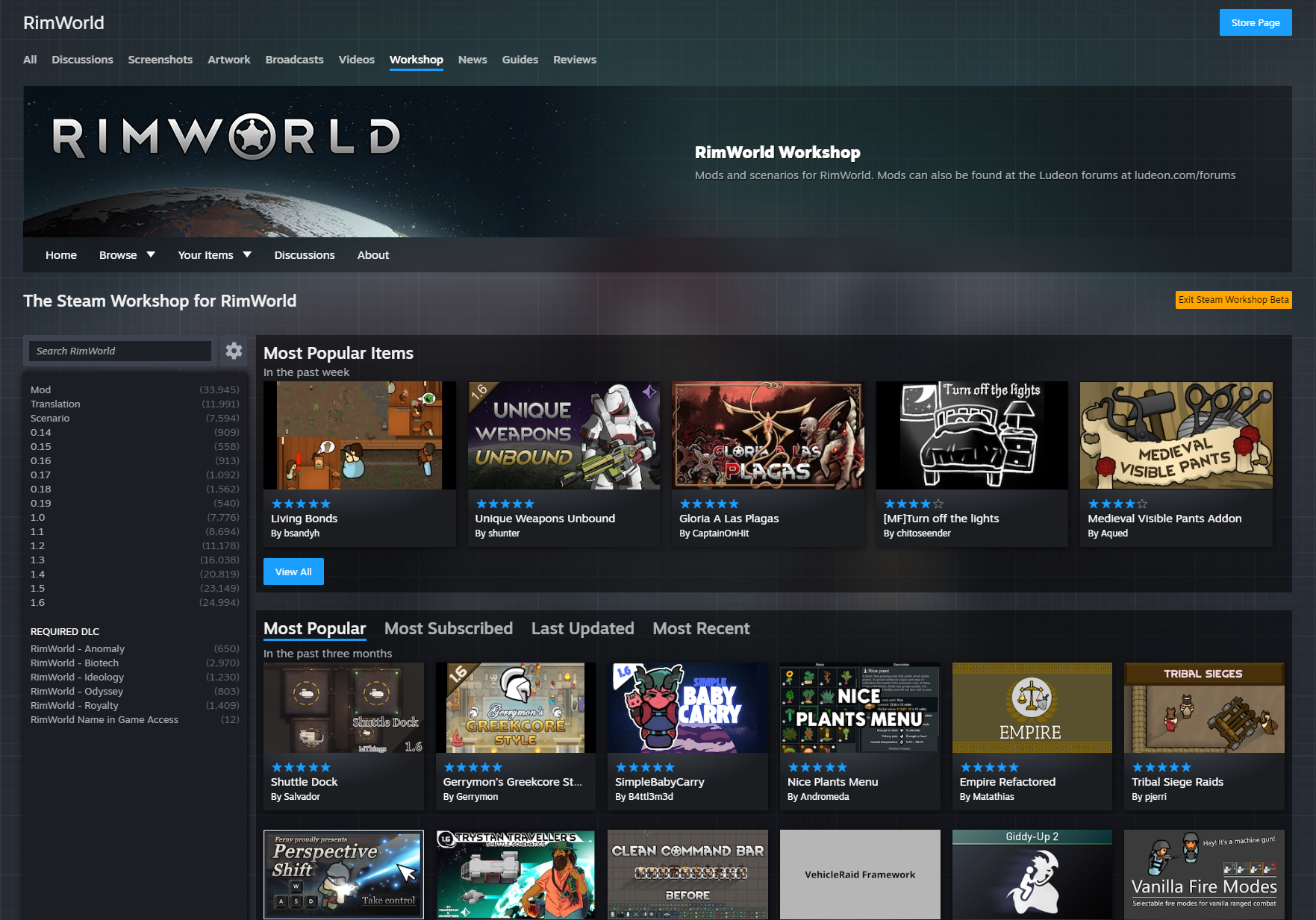Filter by game version 1.6
The width and height of the screenshot is (1316, 920).
(135, 603)
